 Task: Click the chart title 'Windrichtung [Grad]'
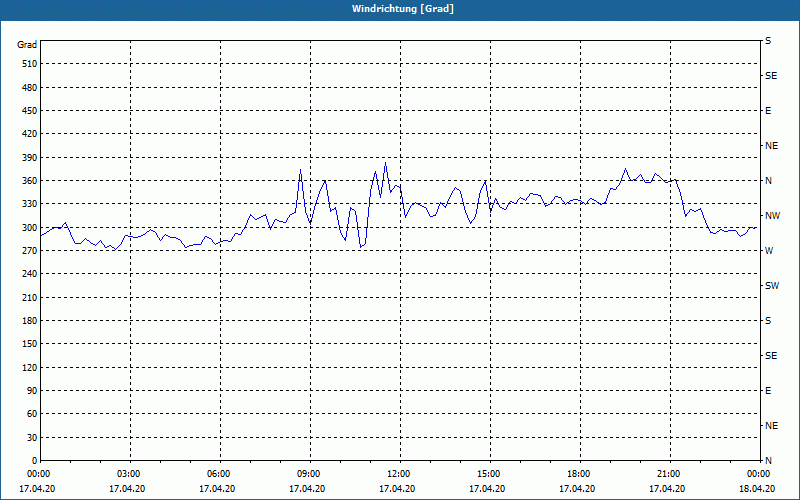click(403, 9)
